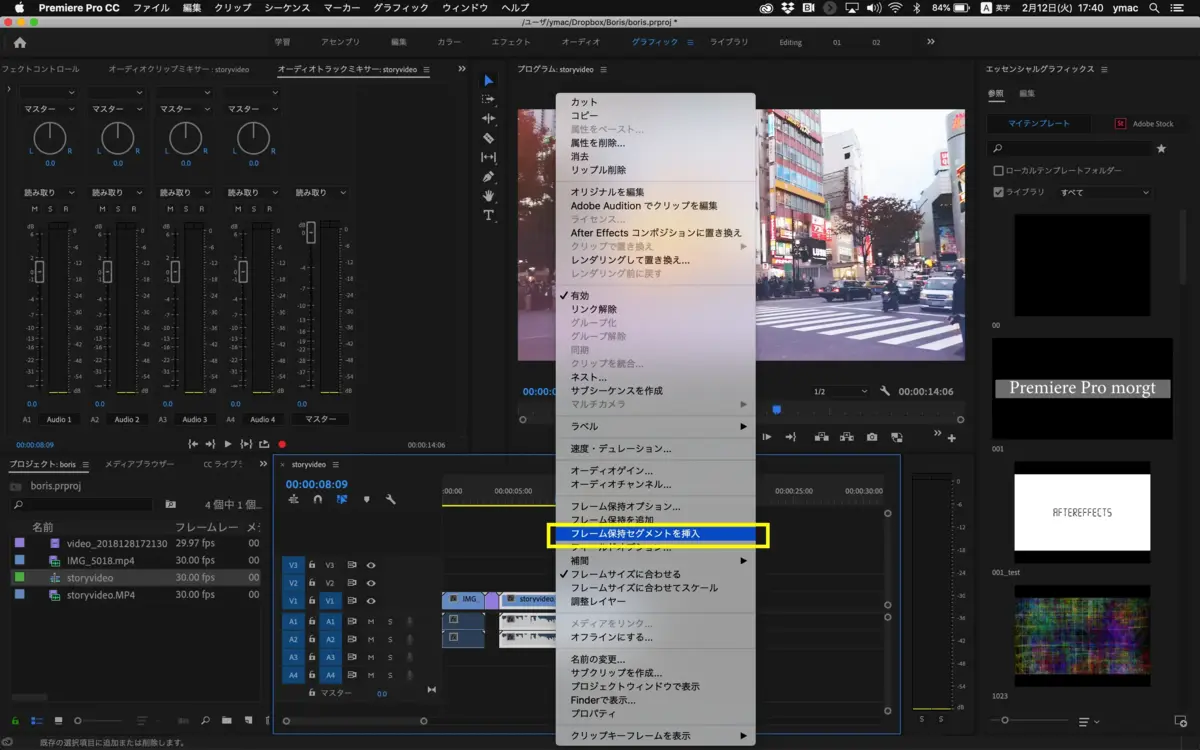Screen dimensions: 1200x750
Task: Open the timeline display settings wrench
Action: point(391,500)
